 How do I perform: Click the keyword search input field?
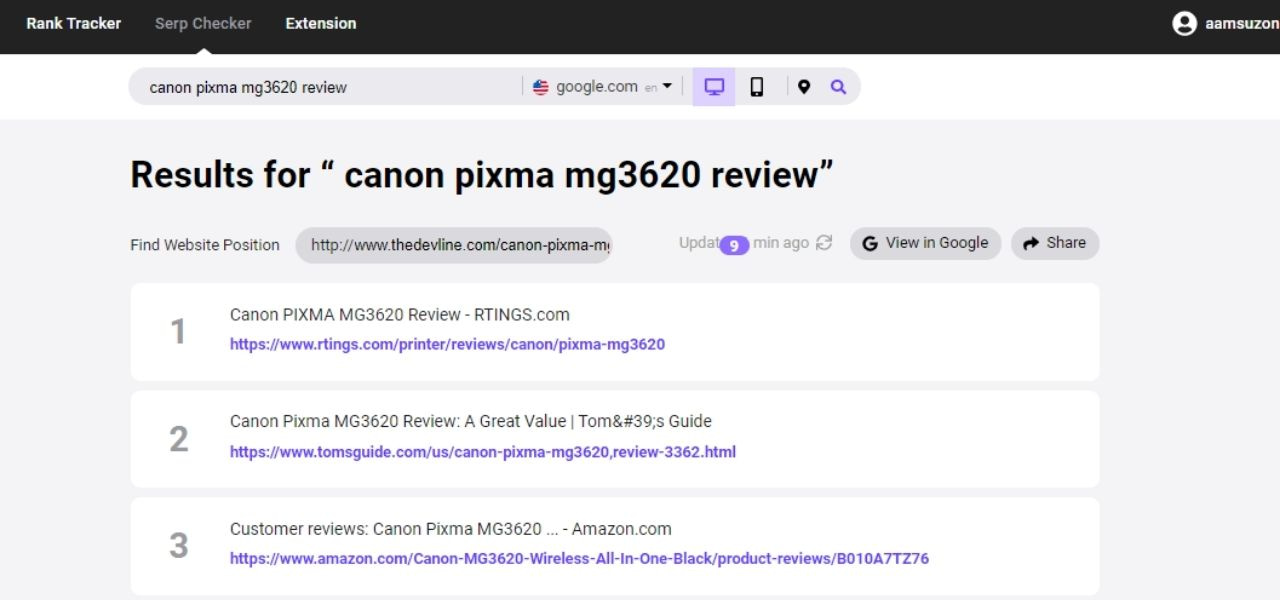pos(330,87)
